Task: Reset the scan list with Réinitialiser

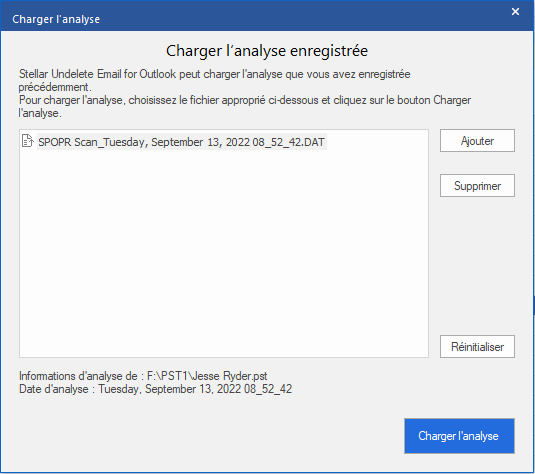Action: tap(477, 347)
